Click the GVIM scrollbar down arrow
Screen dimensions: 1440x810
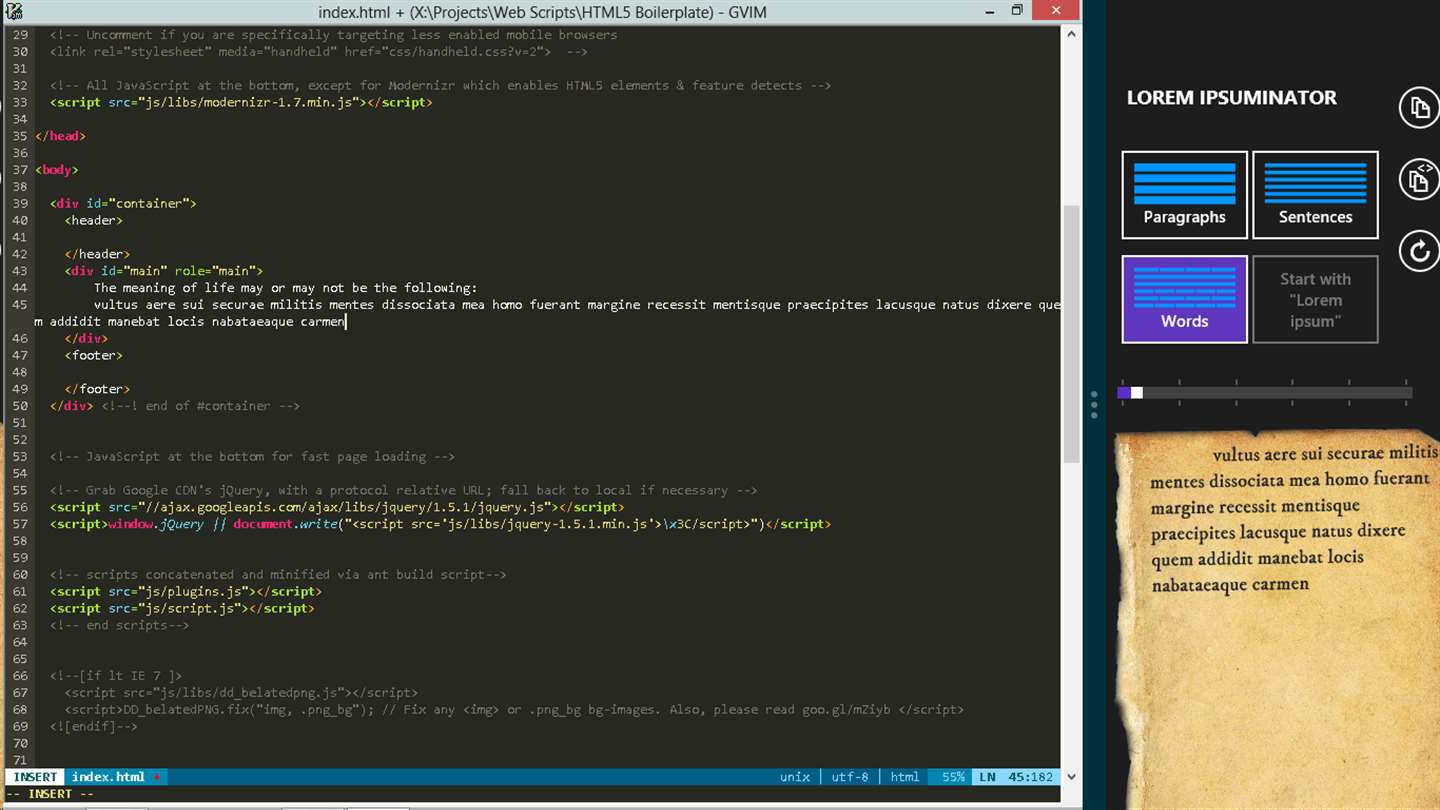(1071, 777)
